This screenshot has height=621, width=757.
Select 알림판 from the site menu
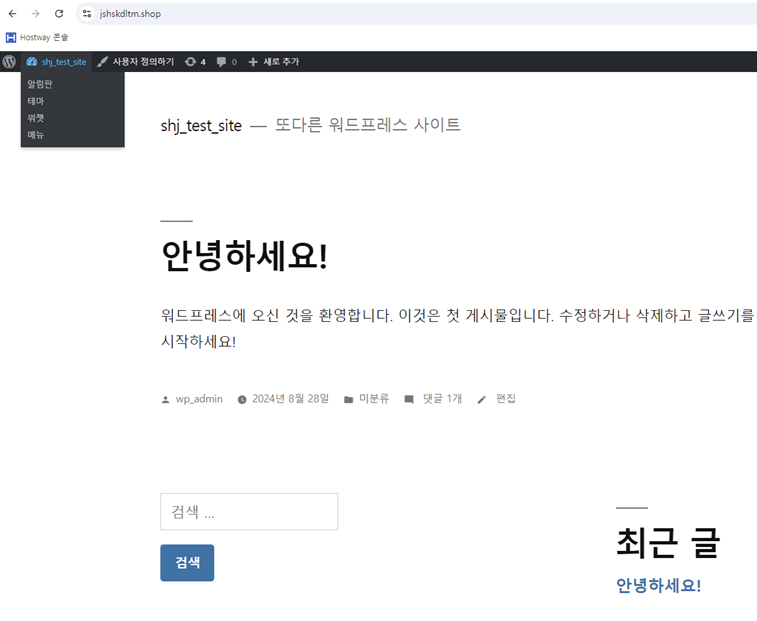pyautogui.click(x=40, y=84)
